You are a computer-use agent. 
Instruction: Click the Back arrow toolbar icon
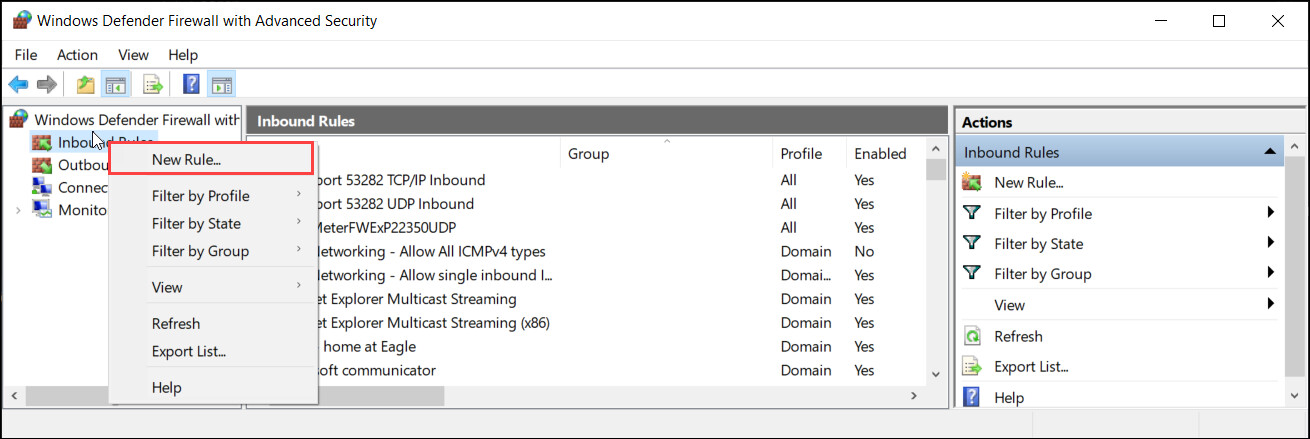tap(18, 85)
